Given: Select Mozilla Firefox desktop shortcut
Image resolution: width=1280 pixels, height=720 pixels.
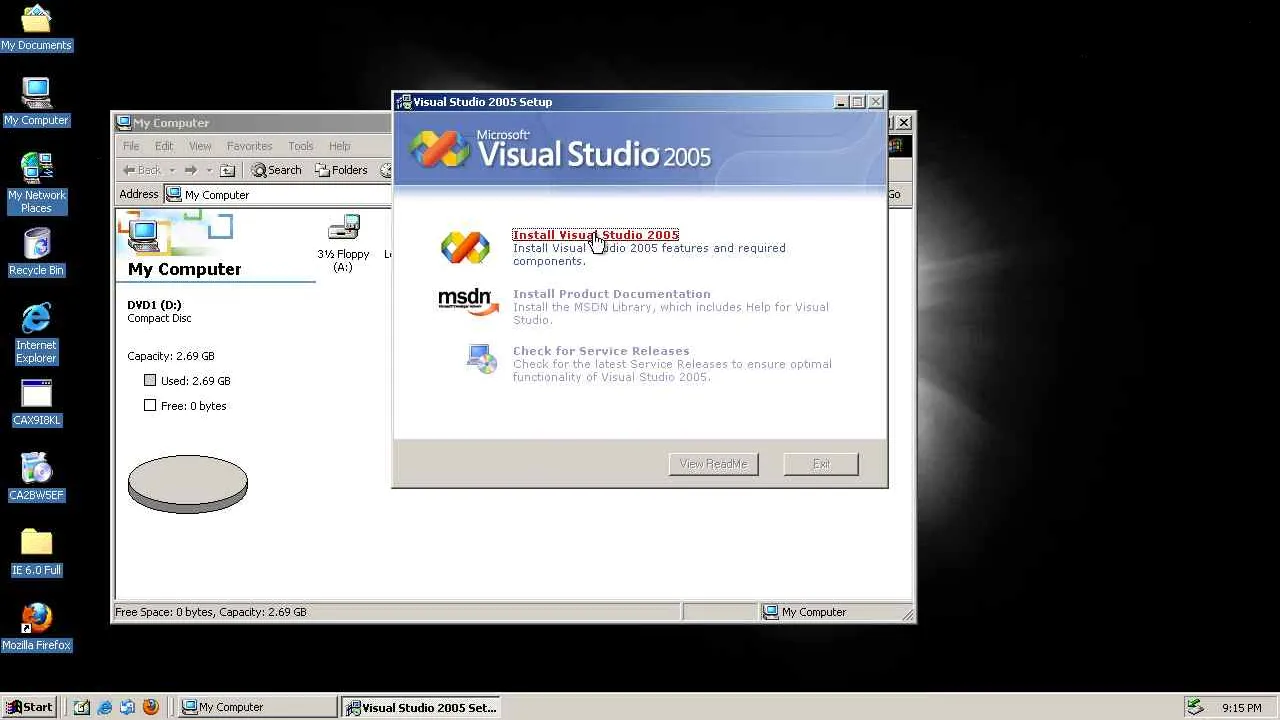Looking at the screenshot, I should tap(36, 628).
